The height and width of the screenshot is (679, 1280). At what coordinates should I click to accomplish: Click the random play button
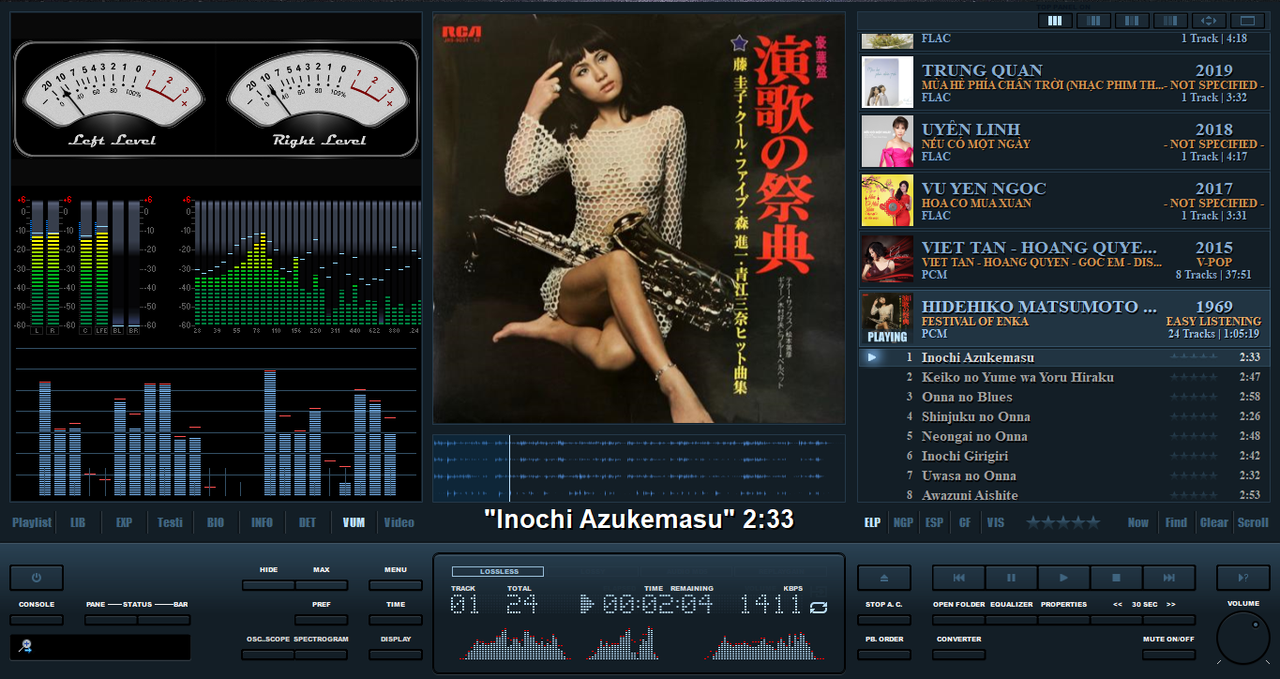click(x=1243, y=578)
